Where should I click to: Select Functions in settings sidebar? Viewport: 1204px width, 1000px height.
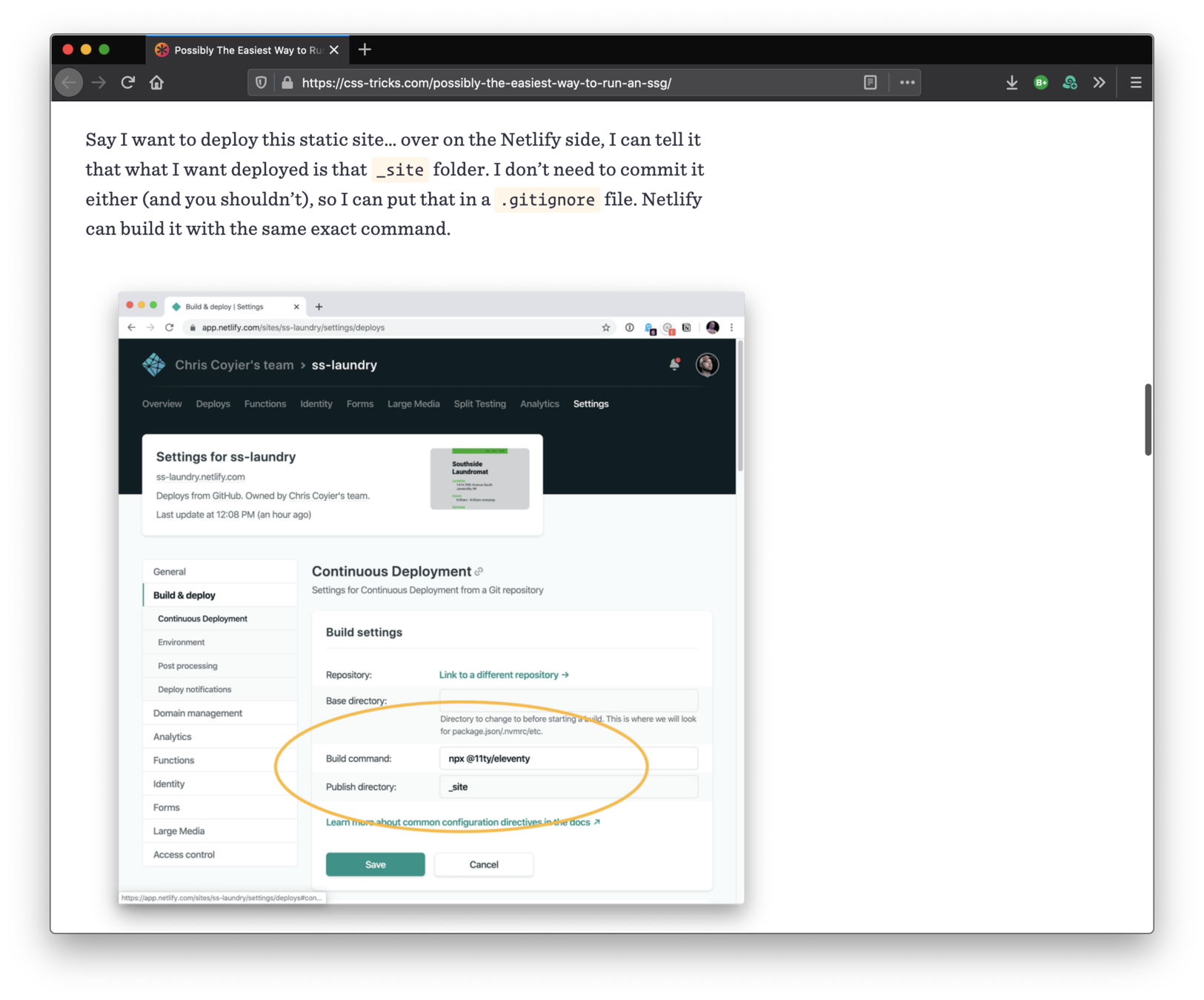click(220, 761)
